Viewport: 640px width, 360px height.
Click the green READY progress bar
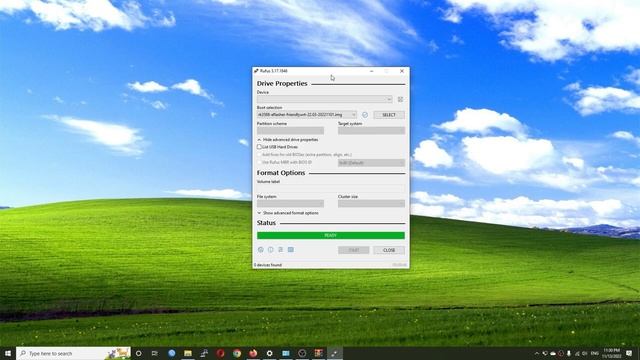click(x=331, y=236)
